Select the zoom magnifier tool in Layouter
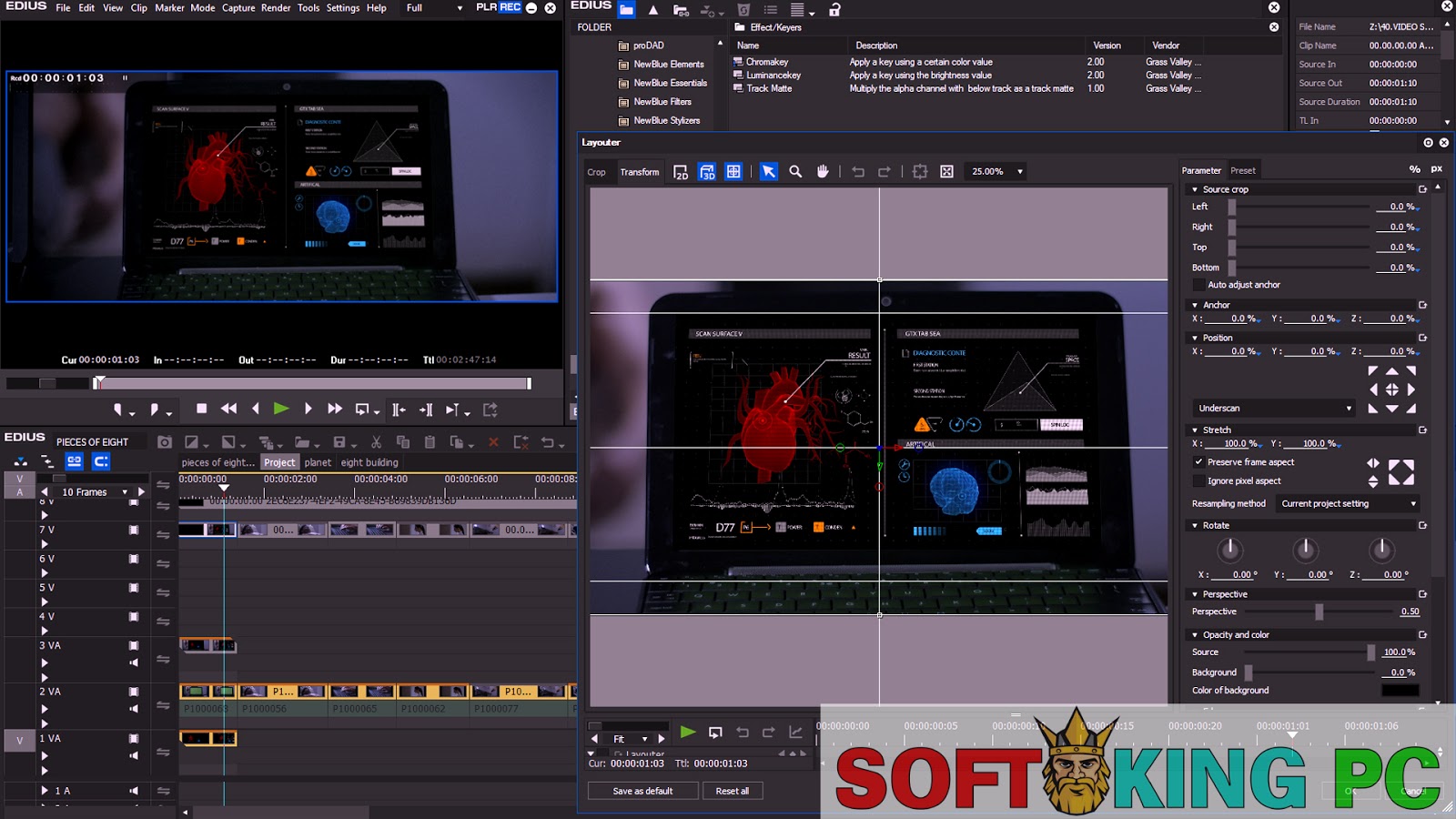The width and height of the screenshot is (1456, 819). tap(795, 171)
